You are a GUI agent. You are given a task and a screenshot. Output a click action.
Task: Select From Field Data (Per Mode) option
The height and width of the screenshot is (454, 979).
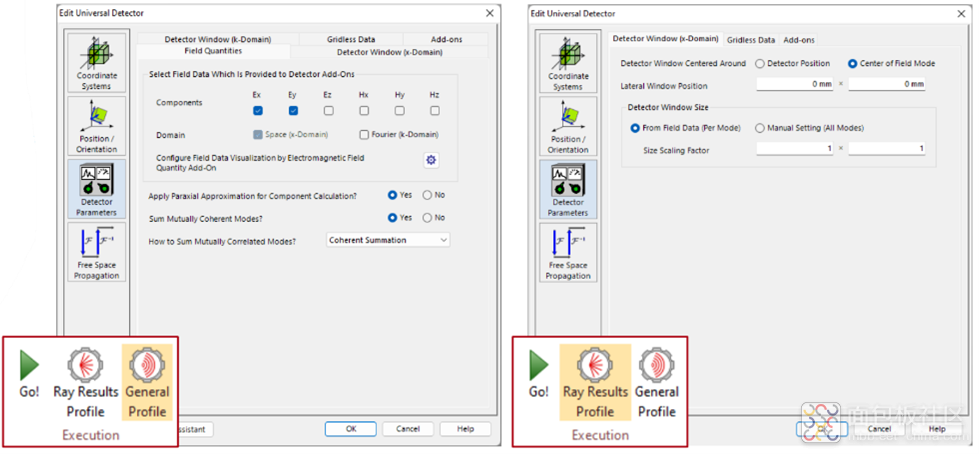pos(636,128)
